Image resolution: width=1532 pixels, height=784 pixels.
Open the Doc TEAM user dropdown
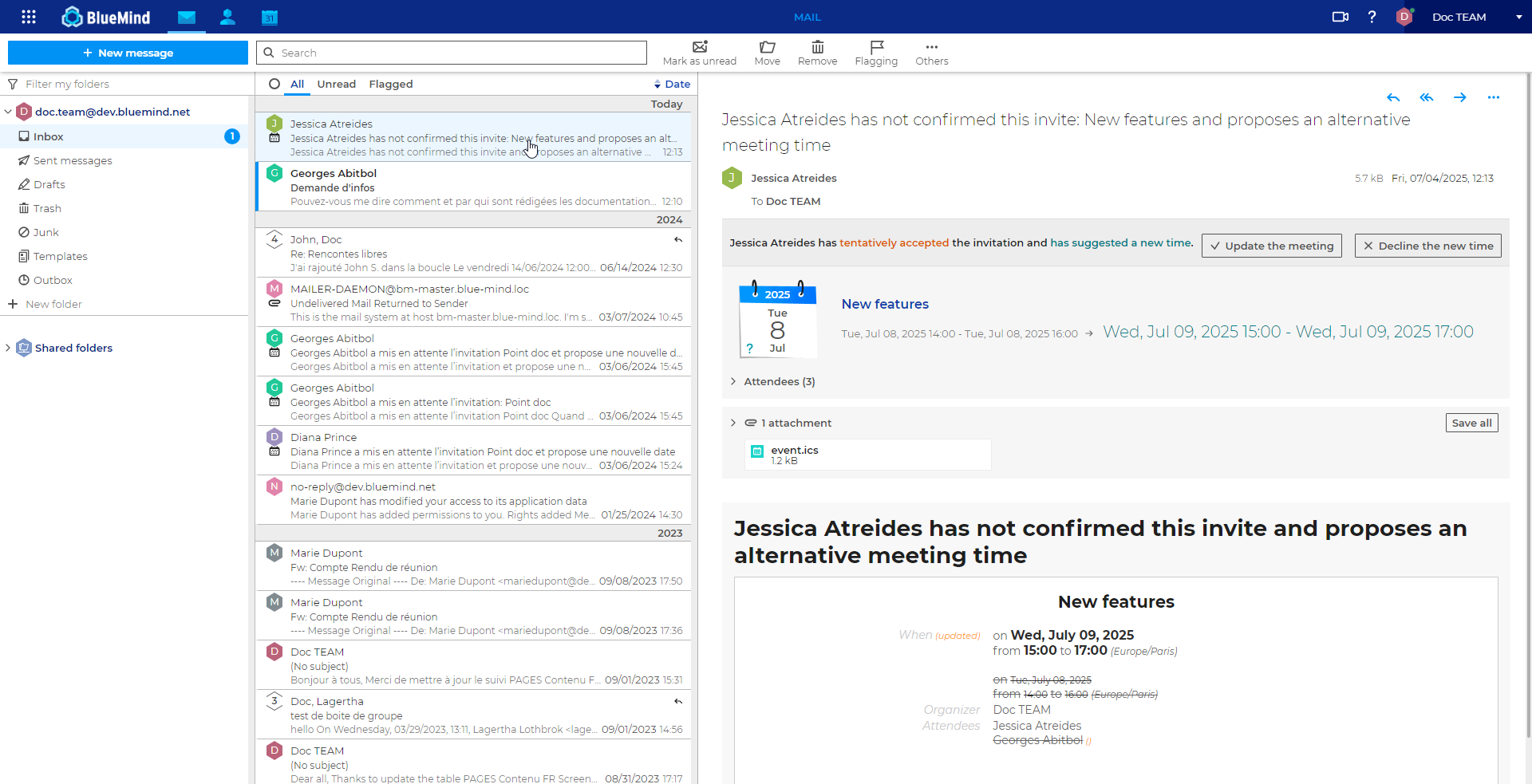1518,17
